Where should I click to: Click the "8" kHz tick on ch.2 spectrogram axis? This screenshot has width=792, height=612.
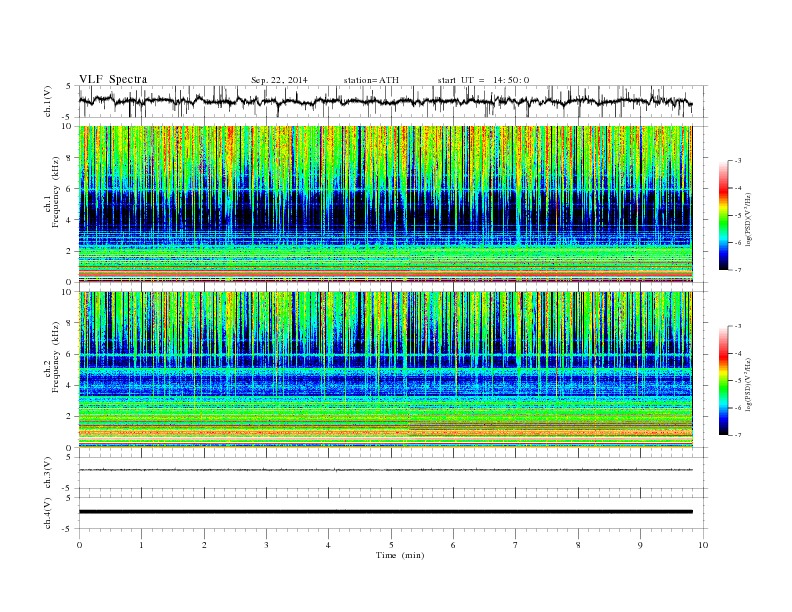tap(69, 323)
